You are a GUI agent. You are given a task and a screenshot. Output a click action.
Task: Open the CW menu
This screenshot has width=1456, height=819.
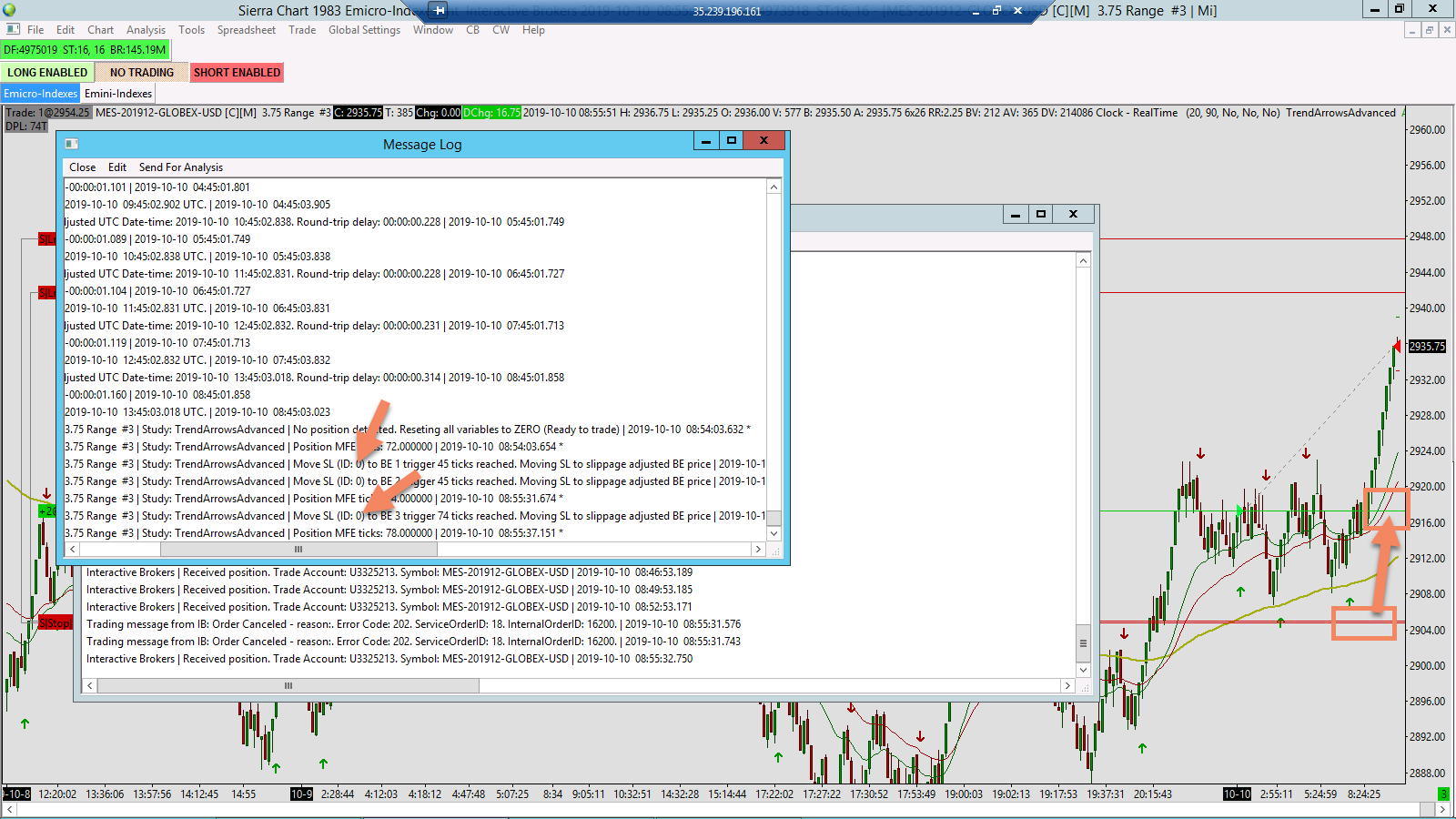[x=500, y=30]
